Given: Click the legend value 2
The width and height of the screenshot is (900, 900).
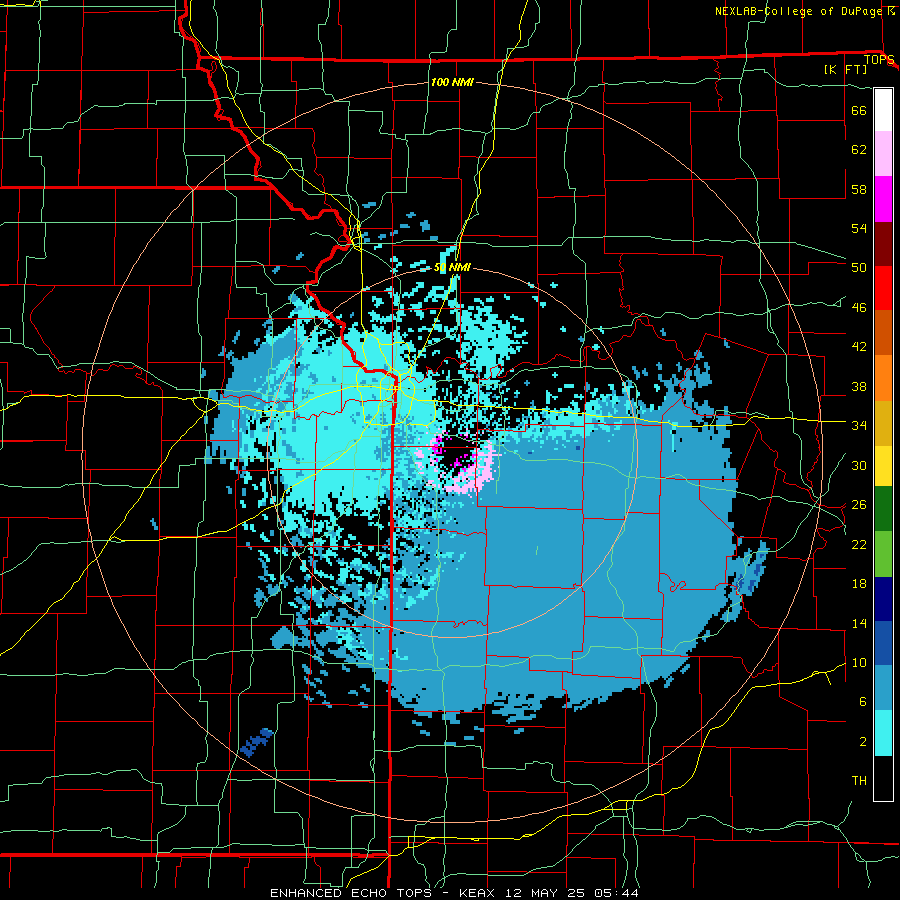Looking at the screenshot, I should coord(863,742).
